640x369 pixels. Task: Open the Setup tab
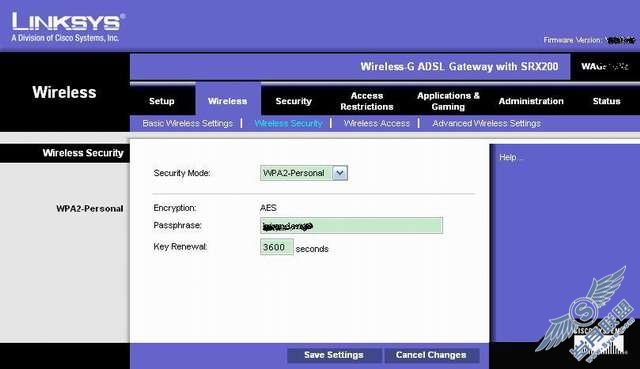point(162,101)
